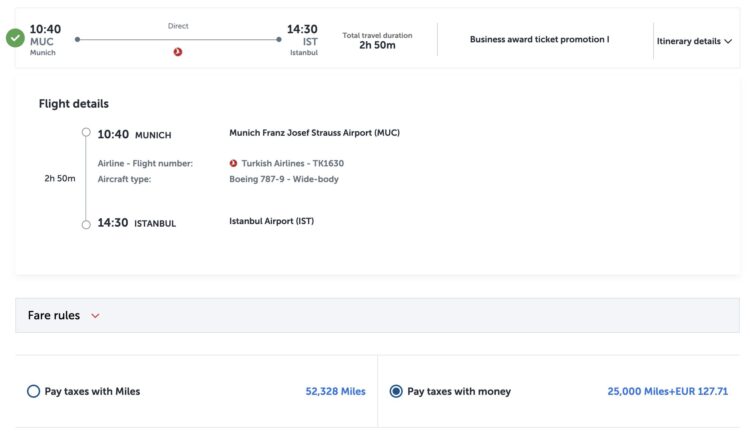Select Pay taxes with Miles radio button
The width and height of the screenshot is (750, 435).
point(33,391)
